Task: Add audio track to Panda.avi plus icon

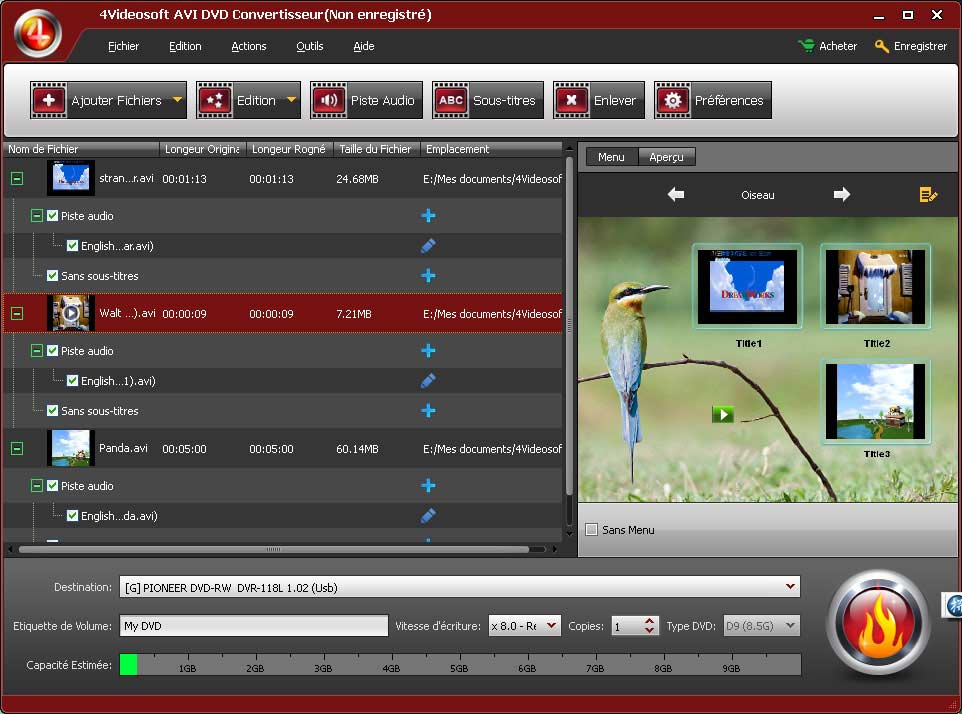Action: click(x=428, y=486)
